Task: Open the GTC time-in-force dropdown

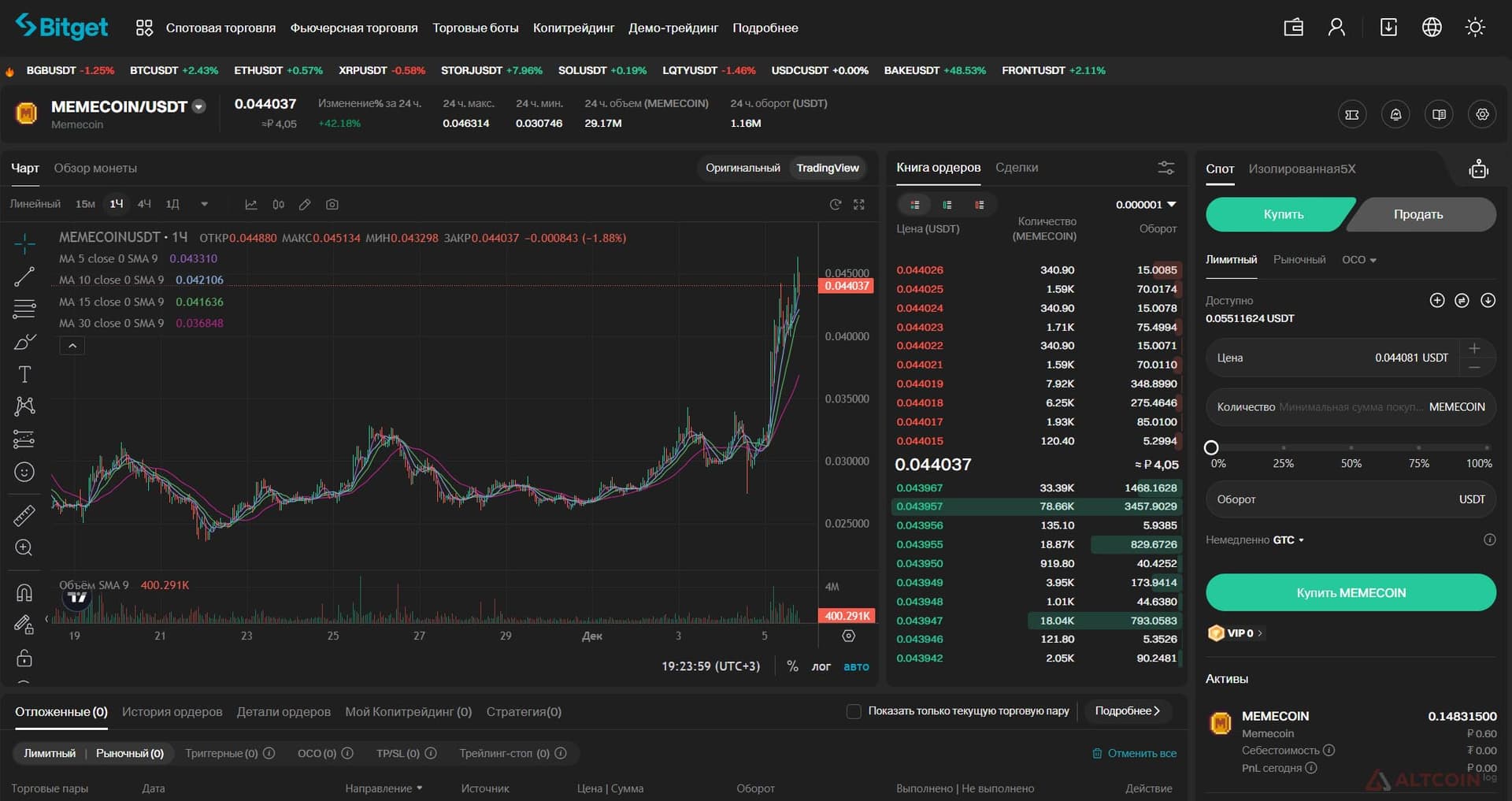Action: (1288, 540)
